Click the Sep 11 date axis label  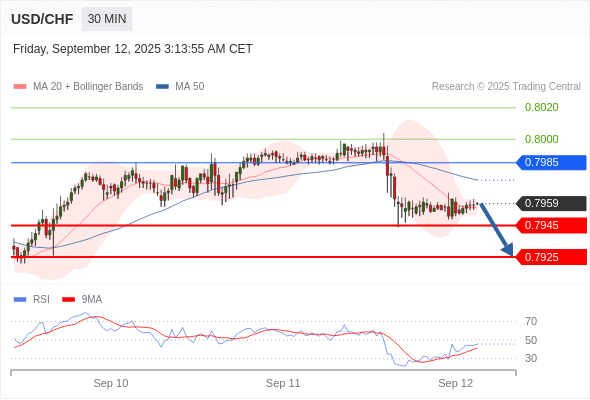point(283,383)
